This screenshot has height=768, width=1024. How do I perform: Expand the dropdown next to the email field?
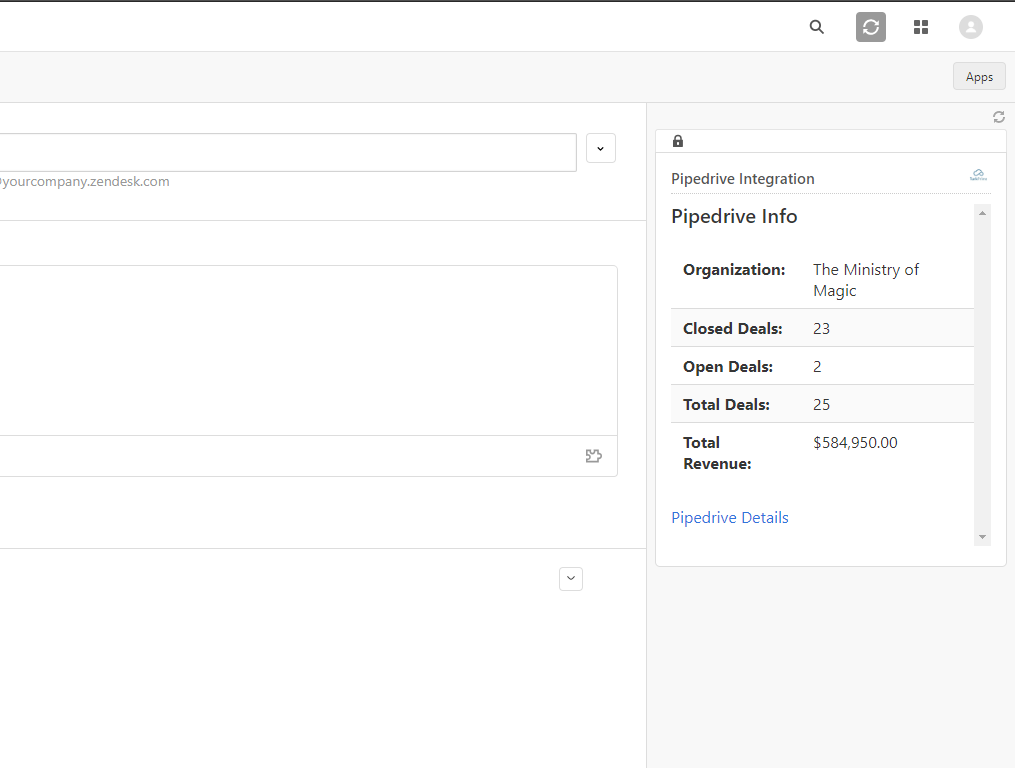pos(600,148)
